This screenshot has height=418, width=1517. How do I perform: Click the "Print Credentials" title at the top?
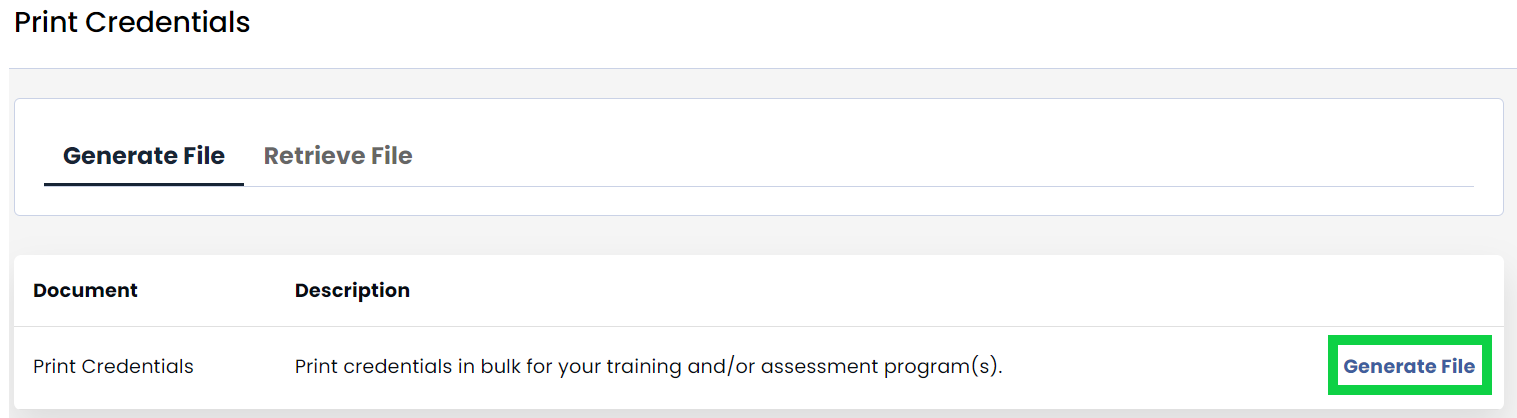tap(132, 22)
